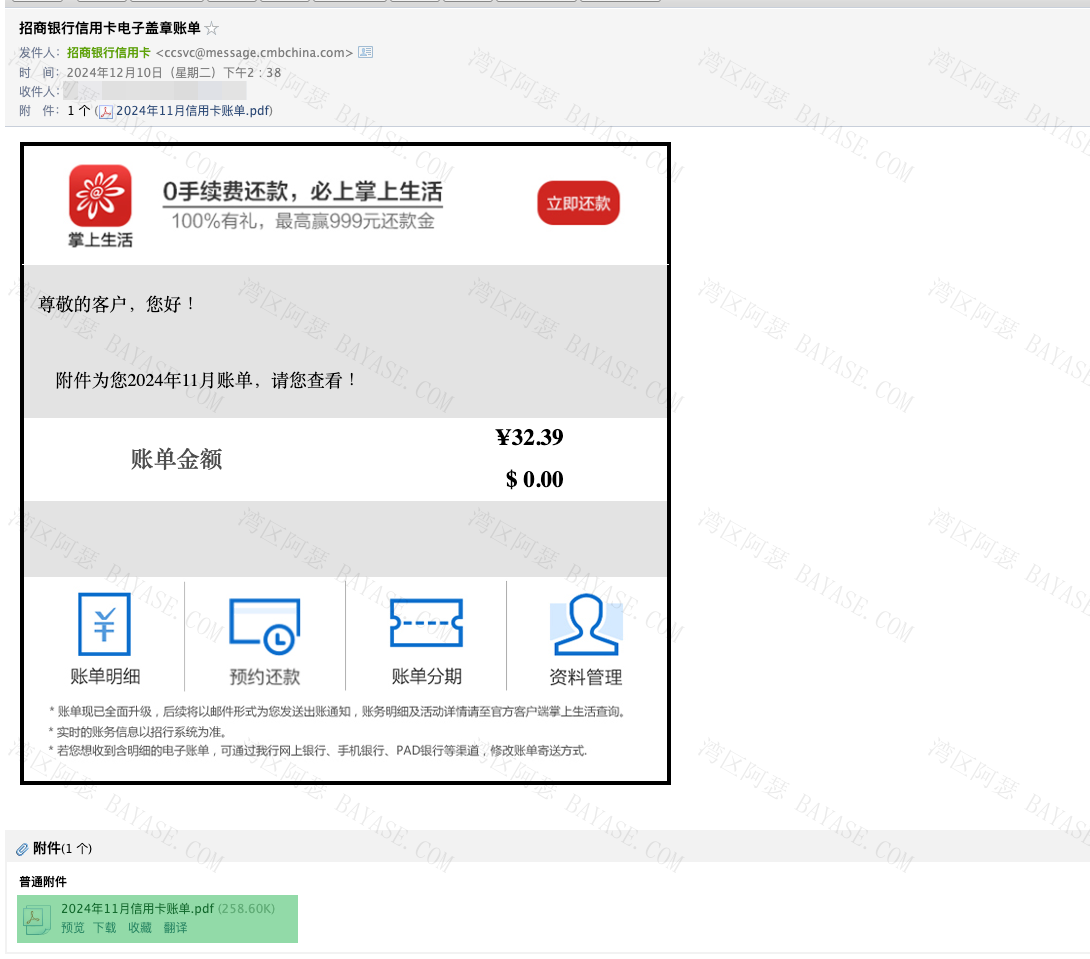Translate the attachment via 翻译
Viewport: 1090px width, 959px height.
[x=175, y=928]
